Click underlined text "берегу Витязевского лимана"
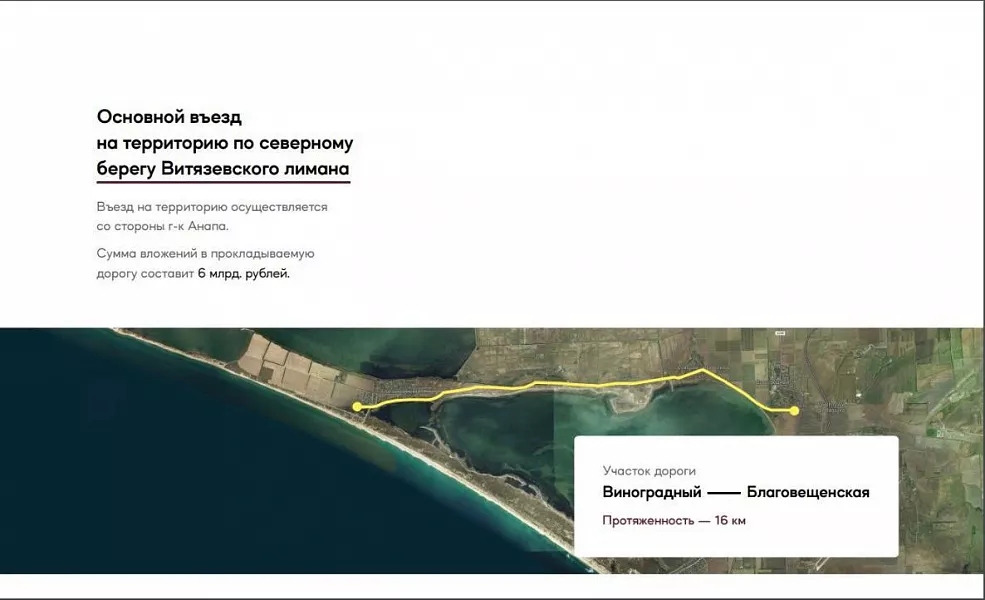985x600 pixels. [x=223, y=168]
